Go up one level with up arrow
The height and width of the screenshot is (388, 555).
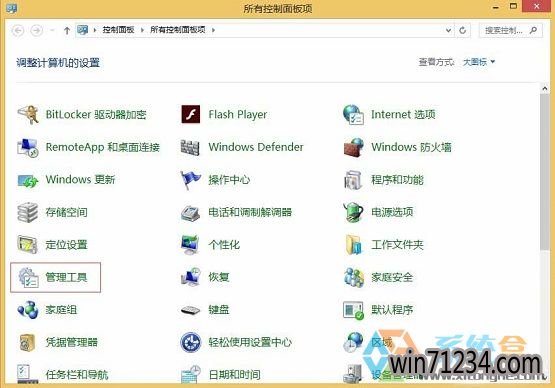(x=67, y=30)
